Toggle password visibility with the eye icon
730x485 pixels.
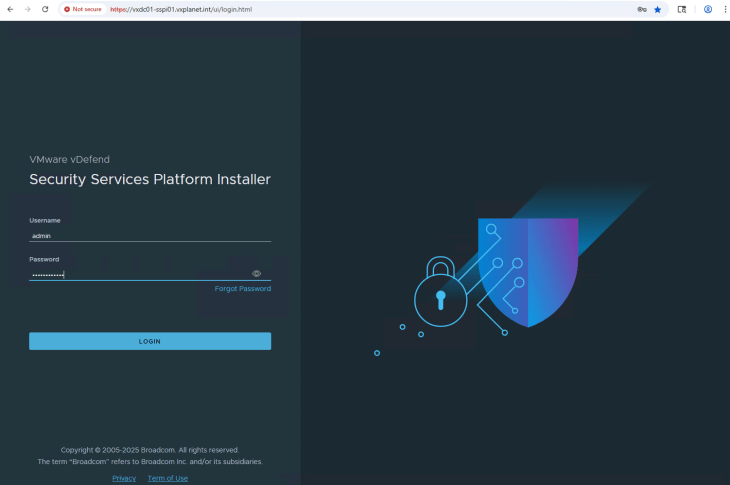point(256,273)
